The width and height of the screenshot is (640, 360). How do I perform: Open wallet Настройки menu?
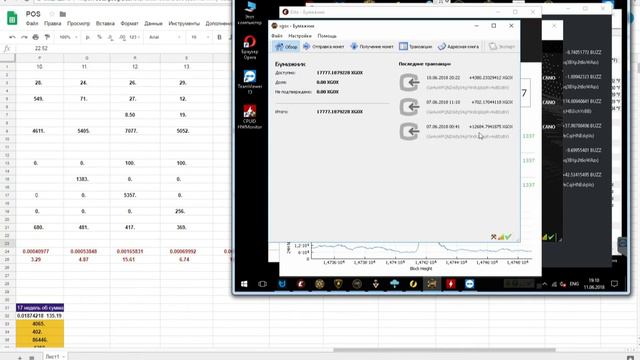point(300,36)
